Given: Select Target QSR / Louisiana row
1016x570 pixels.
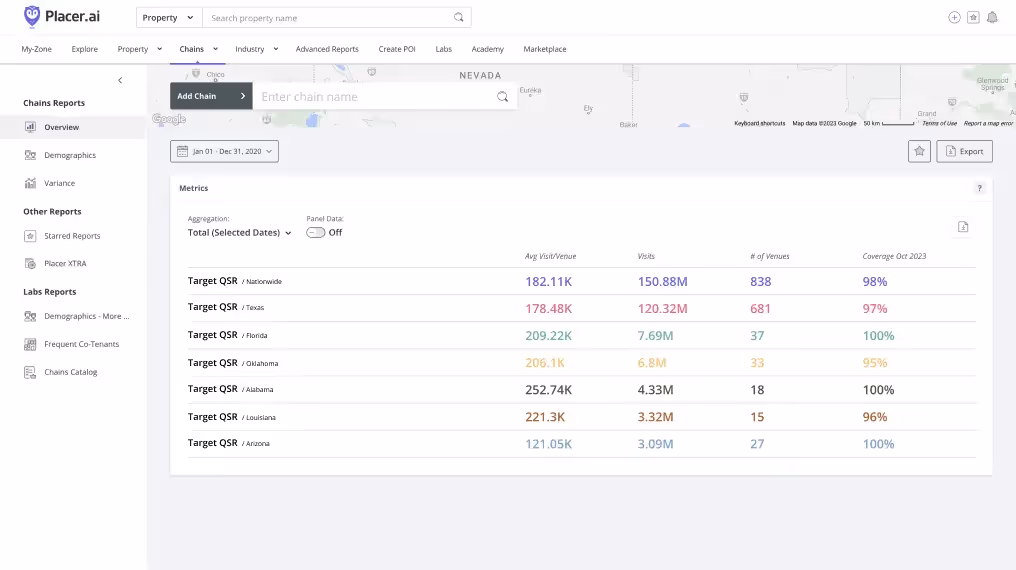Looking at the screenshot, I should click(x=582, y=417).
